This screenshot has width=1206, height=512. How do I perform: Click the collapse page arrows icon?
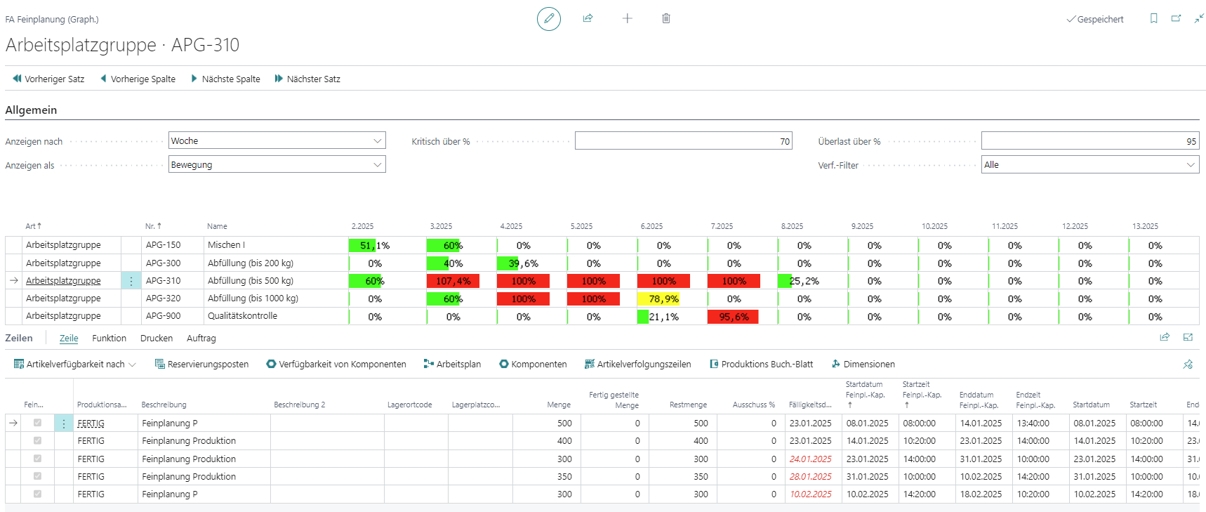click(x=1198, y=18)
